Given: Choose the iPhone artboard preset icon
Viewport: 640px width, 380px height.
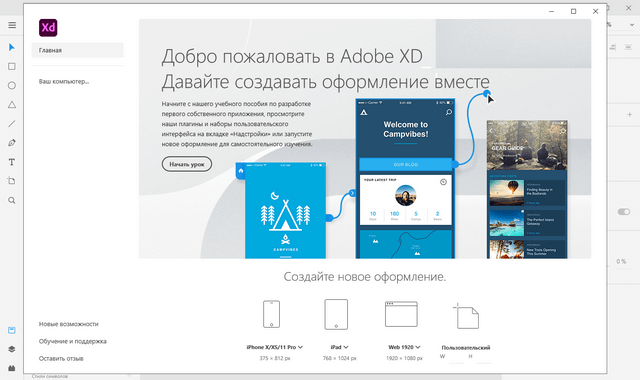Looking at the screenshot, I should (x=271, y=314).
